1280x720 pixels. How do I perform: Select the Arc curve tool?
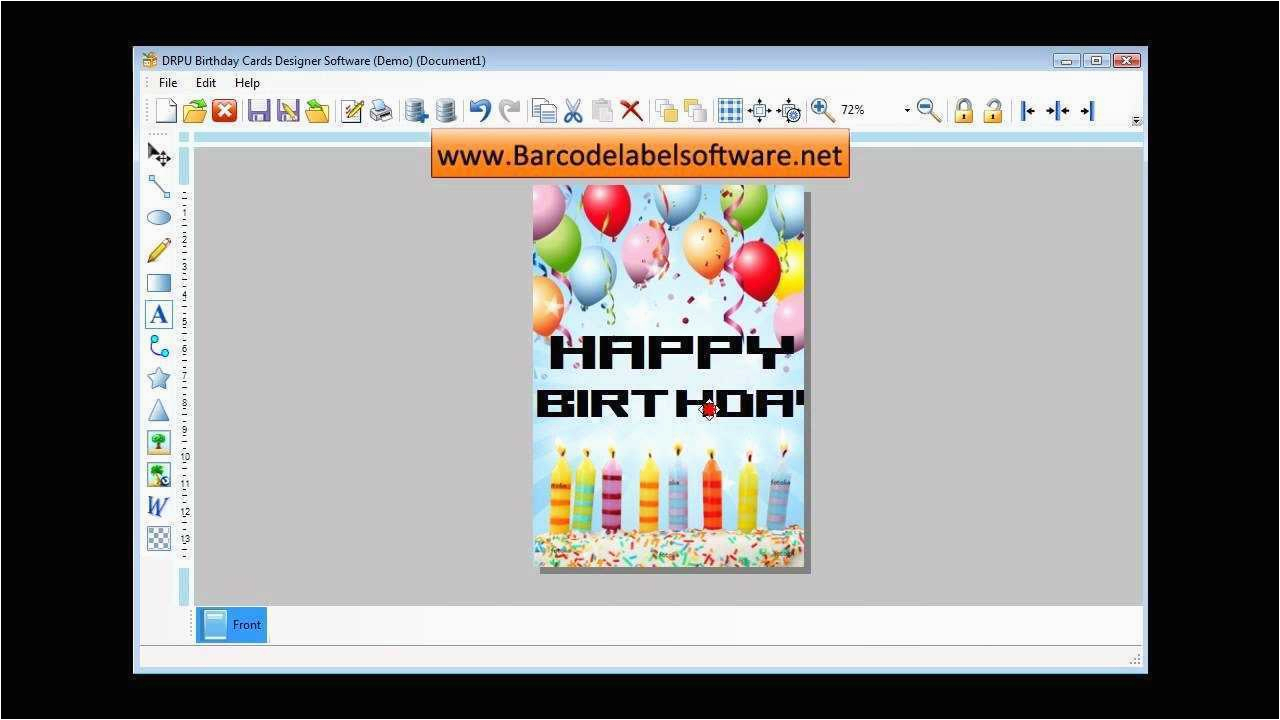(x=159, y=346)
